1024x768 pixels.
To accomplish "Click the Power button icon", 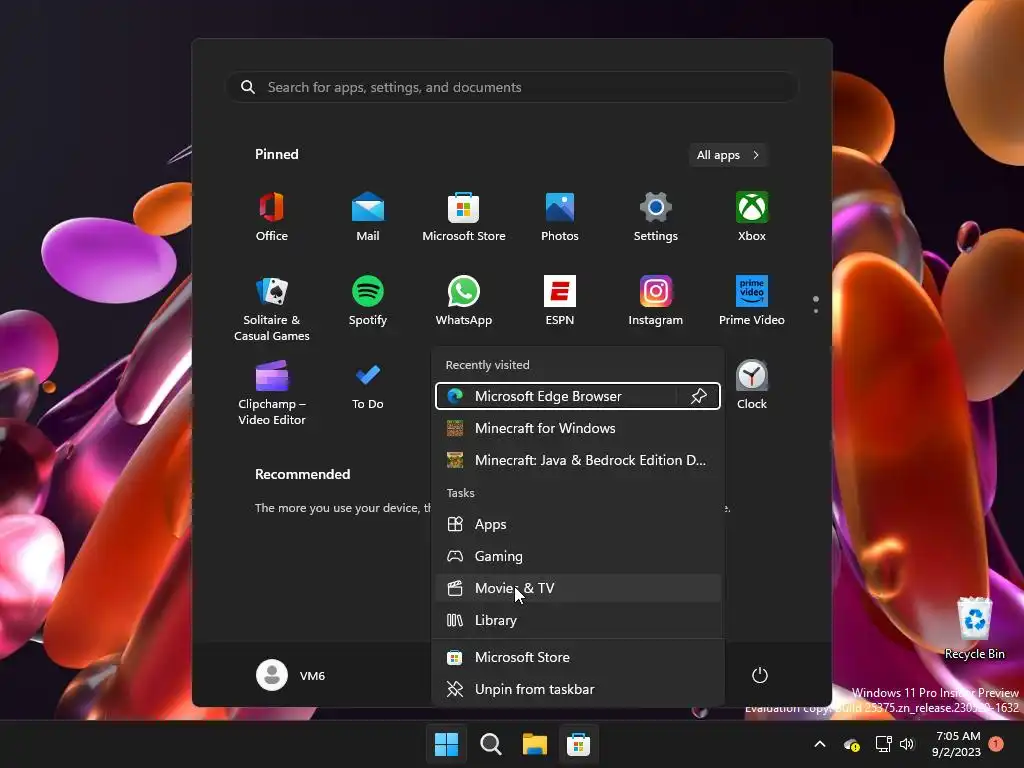I will point(760,675).
